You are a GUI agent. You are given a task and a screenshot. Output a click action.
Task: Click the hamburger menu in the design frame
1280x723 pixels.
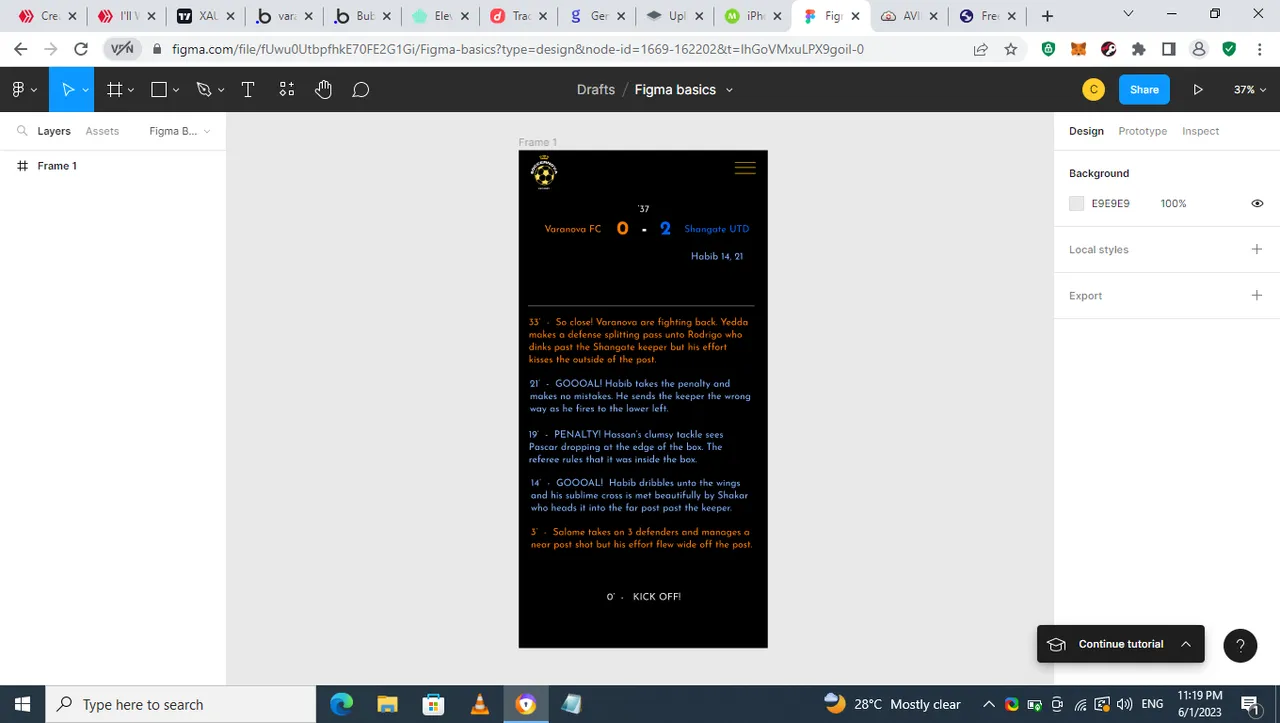point(745,168)
